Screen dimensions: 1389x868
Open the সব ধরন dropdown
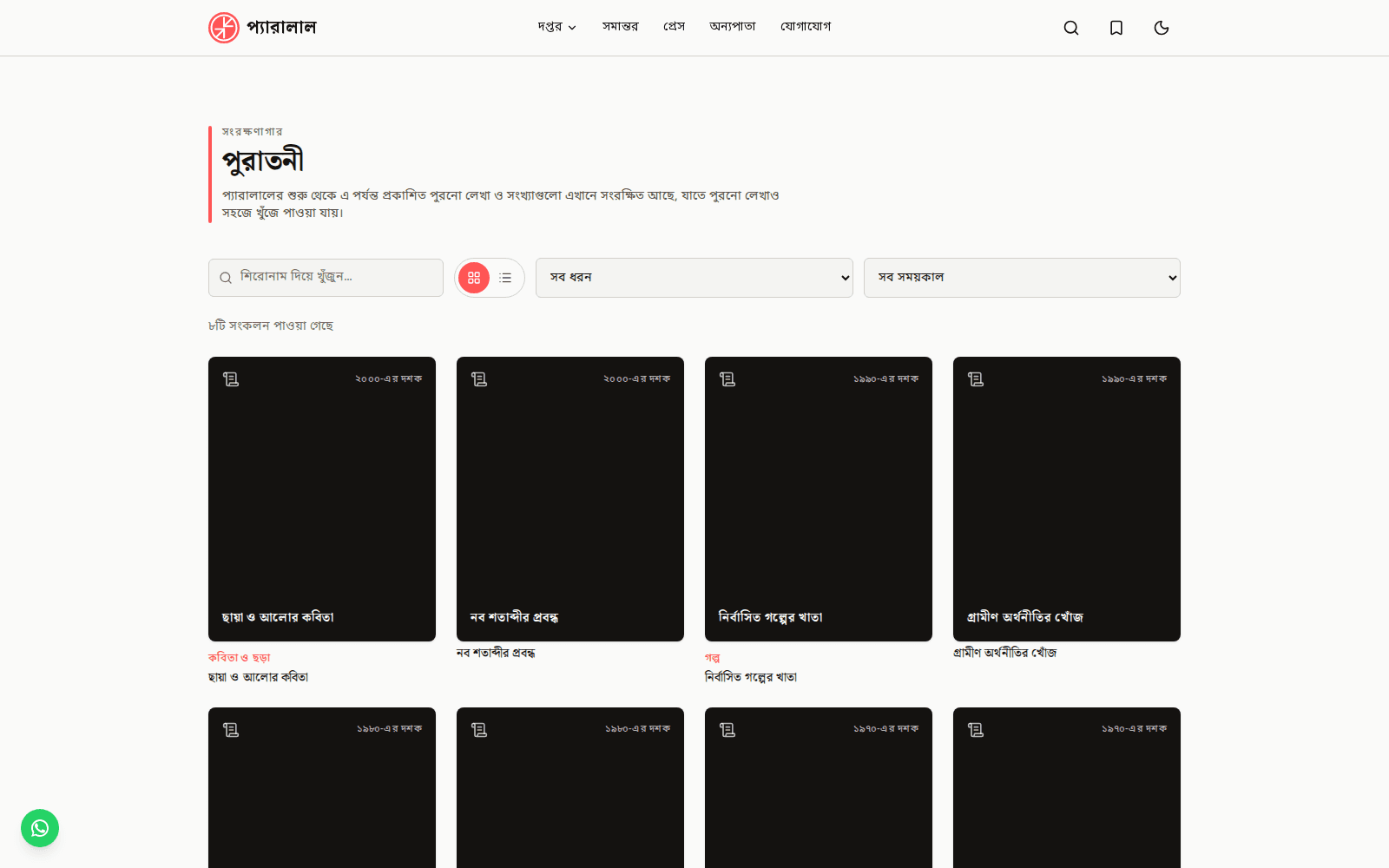pyautogui.click(x=694, y=278)
